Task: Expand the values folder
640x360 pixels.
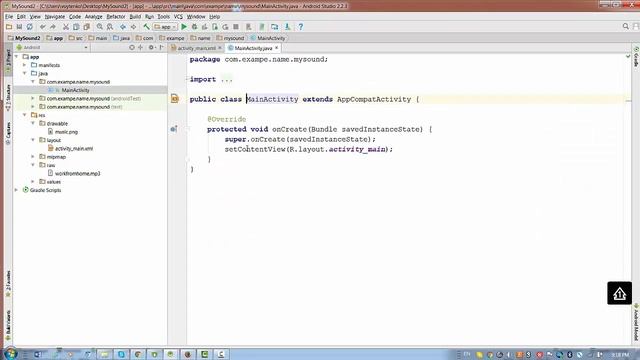Action: pos(33,182)
